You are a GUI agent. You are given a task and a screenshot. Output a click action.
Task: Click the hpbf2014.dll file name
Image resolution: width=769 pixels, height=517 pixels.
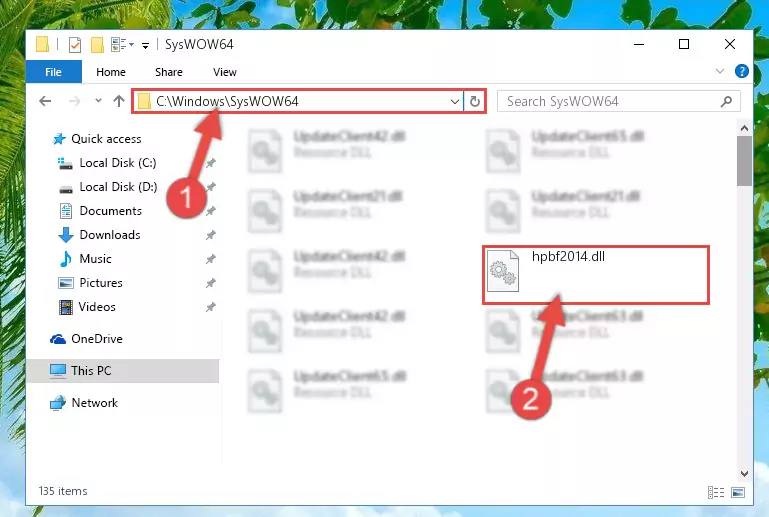568,257
